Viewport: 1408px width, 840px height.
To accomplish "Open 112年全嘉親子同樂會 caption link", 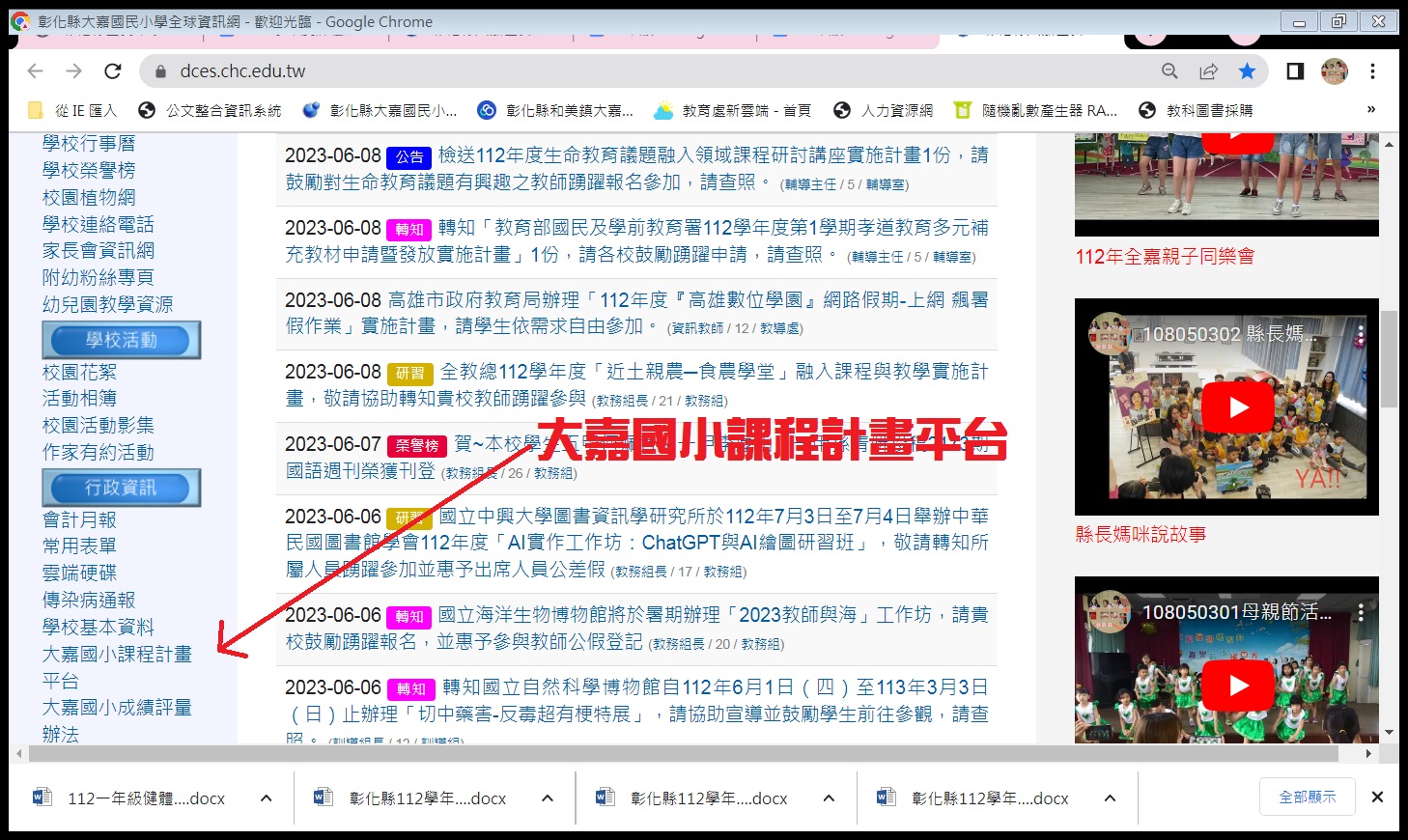I will 1165,257.
